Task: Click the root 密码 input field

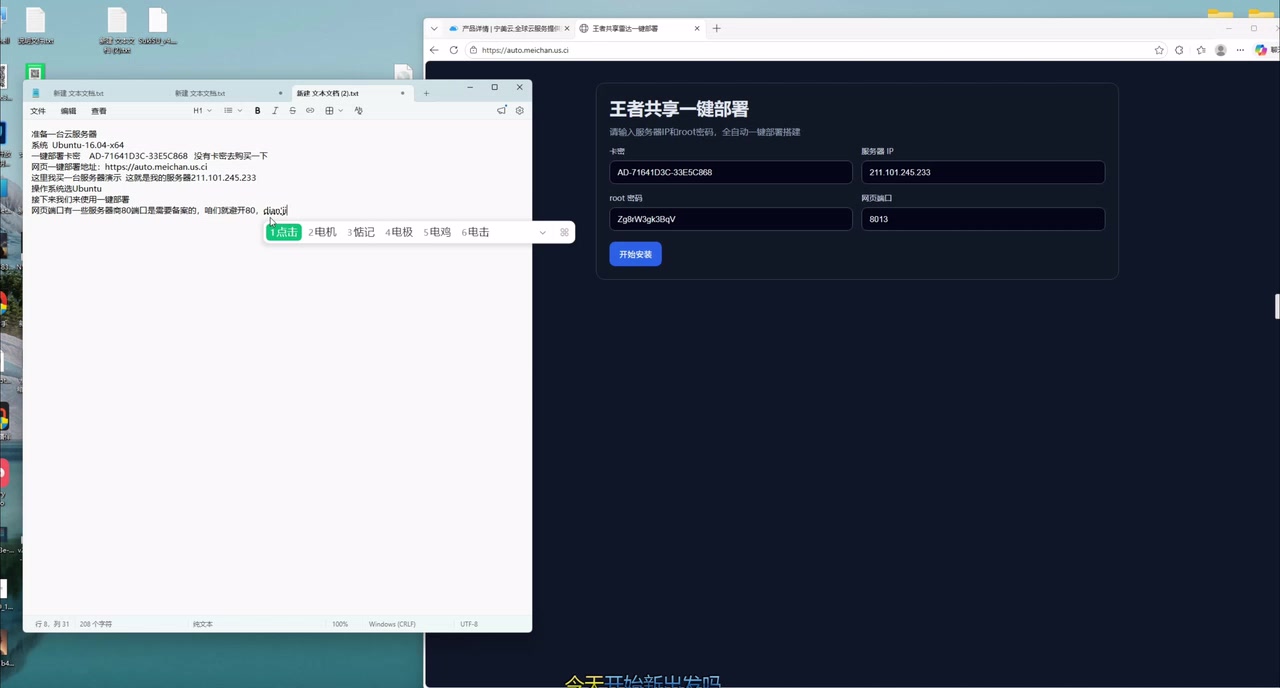Action: point(731,219)
